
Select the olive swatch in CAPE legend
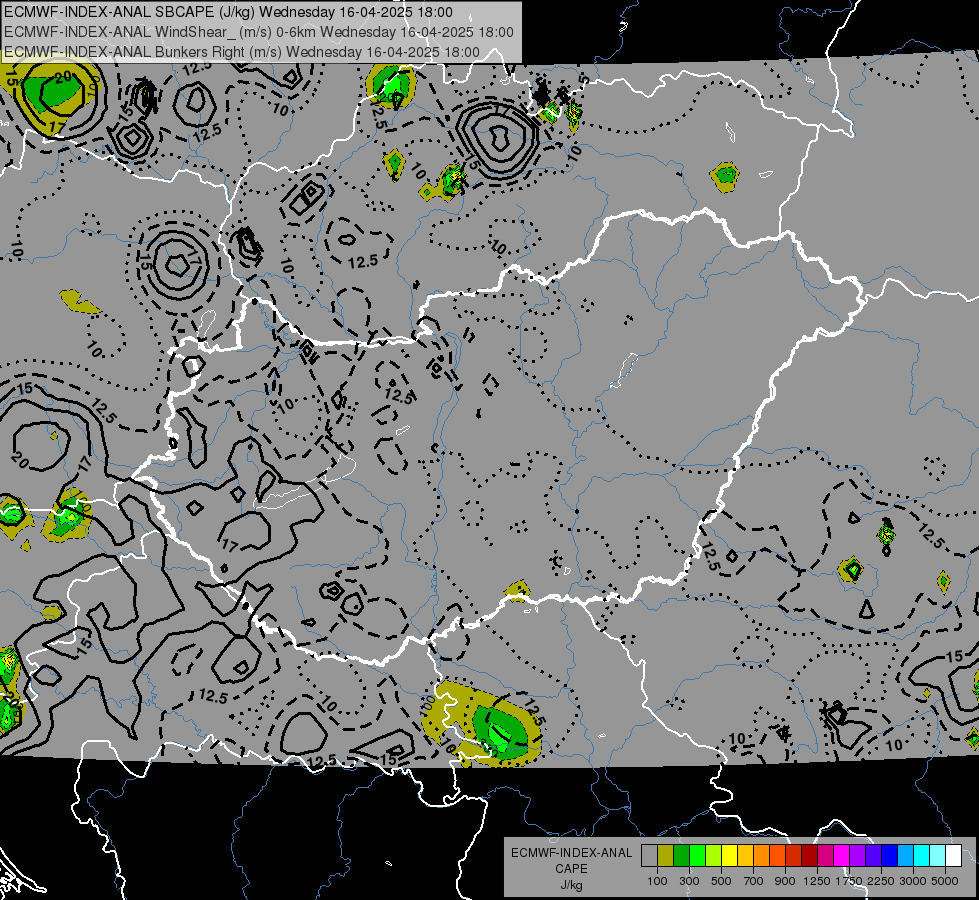666,856
